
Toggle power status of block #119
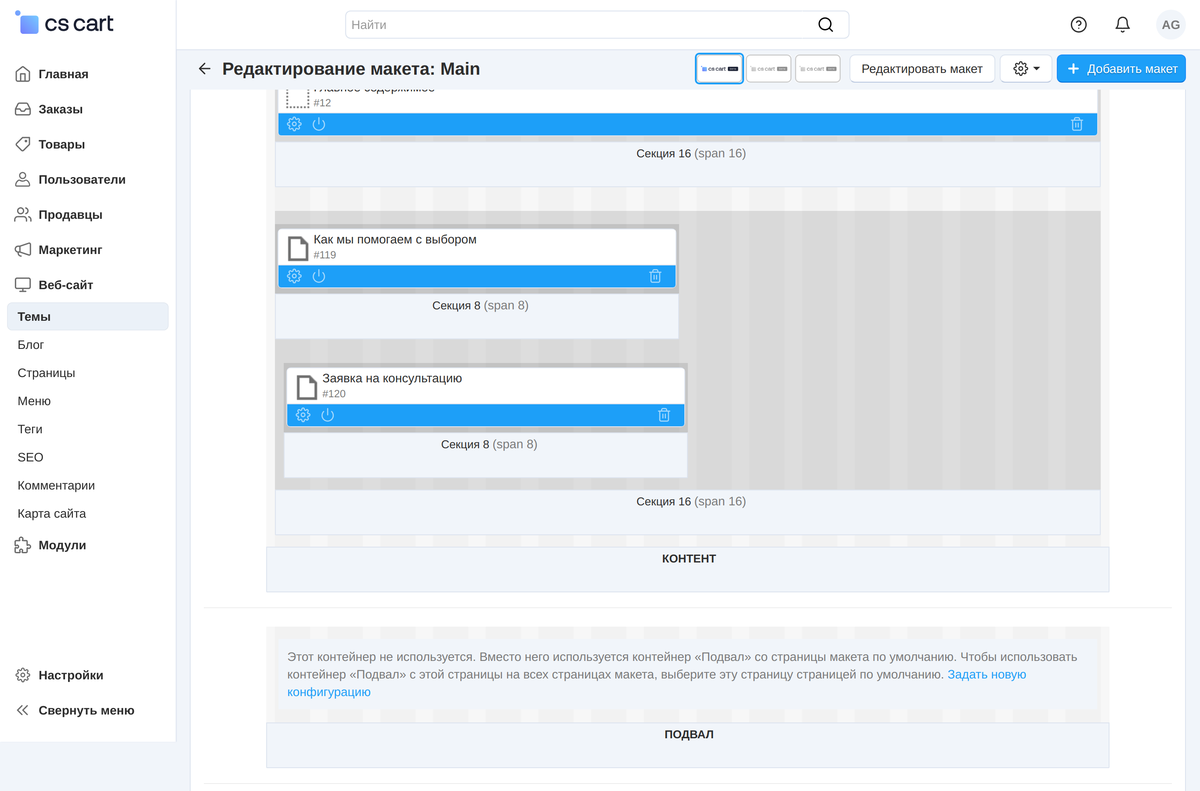[x=319, y=276]
